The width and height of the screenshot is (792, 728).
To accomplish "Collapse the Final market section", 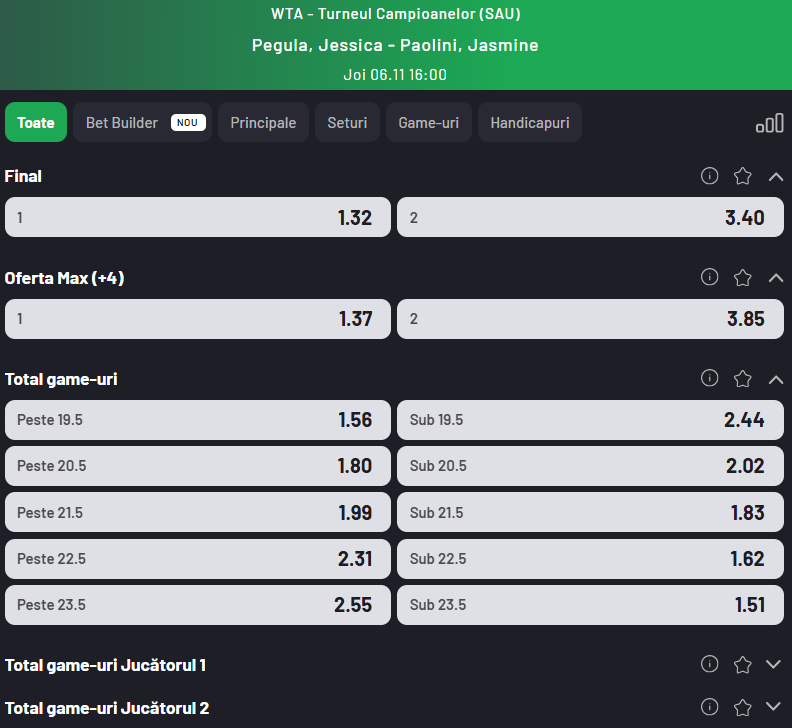I will (776, 176).
